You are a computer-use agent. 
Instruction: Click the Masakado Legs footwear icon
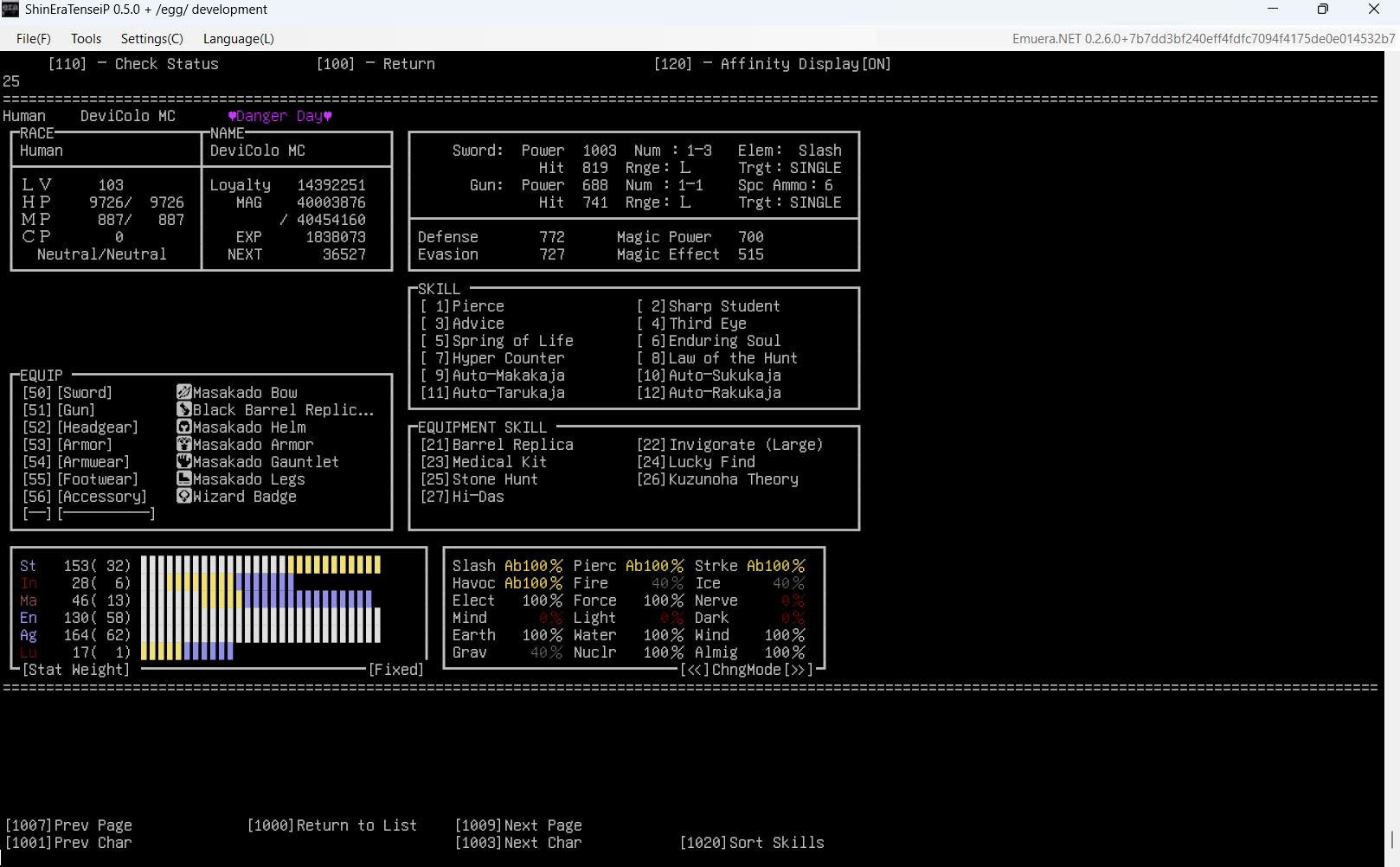[x=183, y=479]
